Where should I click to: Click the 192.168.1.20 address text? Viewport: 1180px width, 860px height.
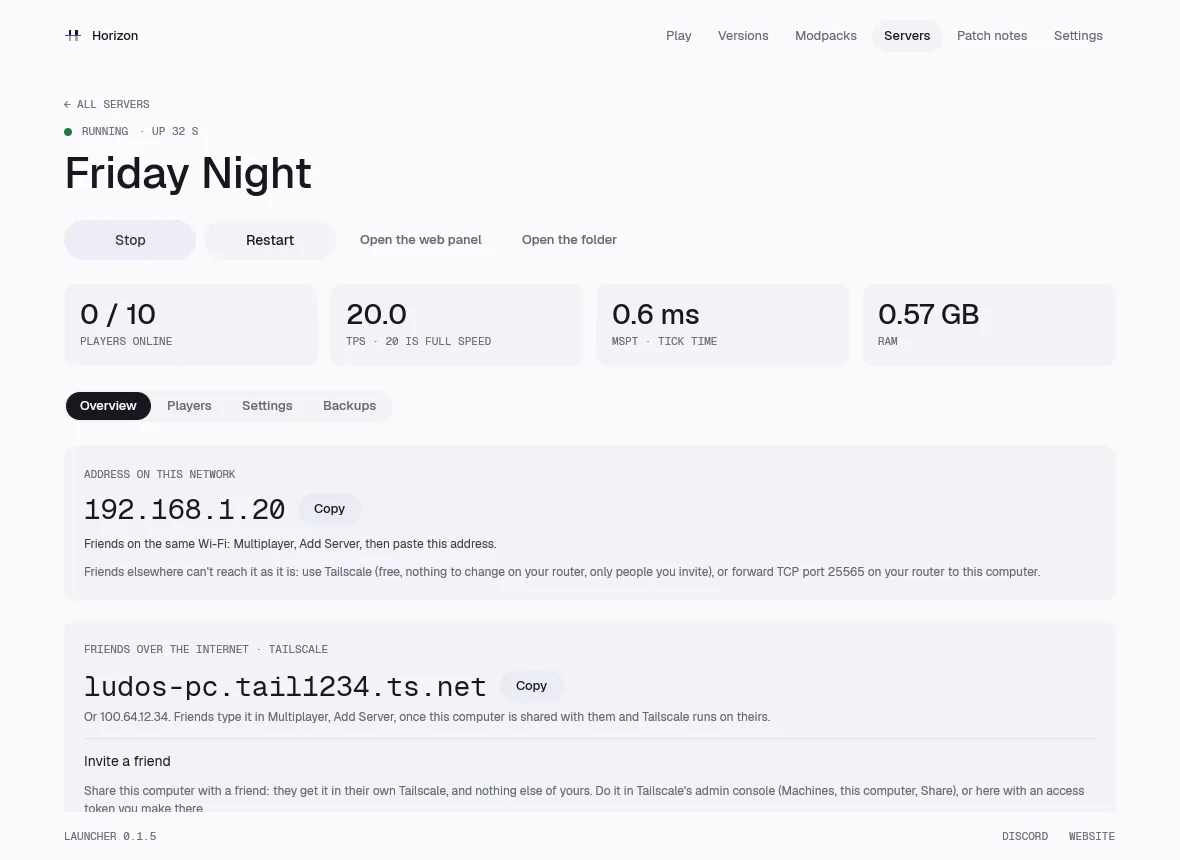pyautogui.click(x=184, y=509)
